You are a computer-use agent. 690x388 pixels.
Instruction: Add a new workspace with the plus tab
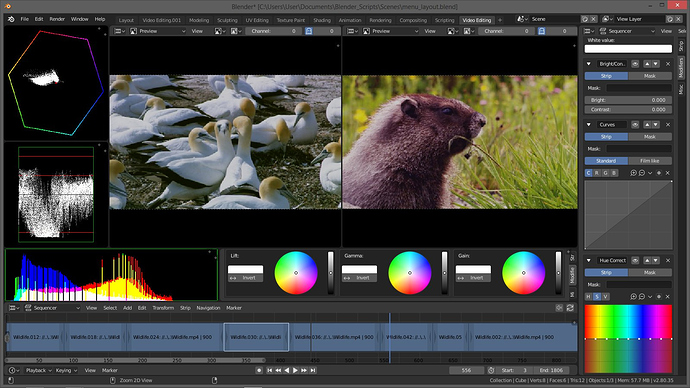pos(500,20)
